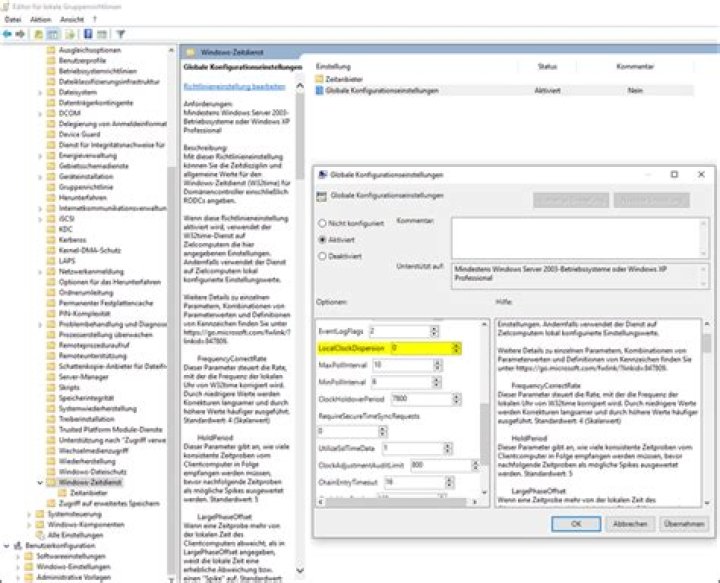Click the Abbrechen button

[630, 524]
